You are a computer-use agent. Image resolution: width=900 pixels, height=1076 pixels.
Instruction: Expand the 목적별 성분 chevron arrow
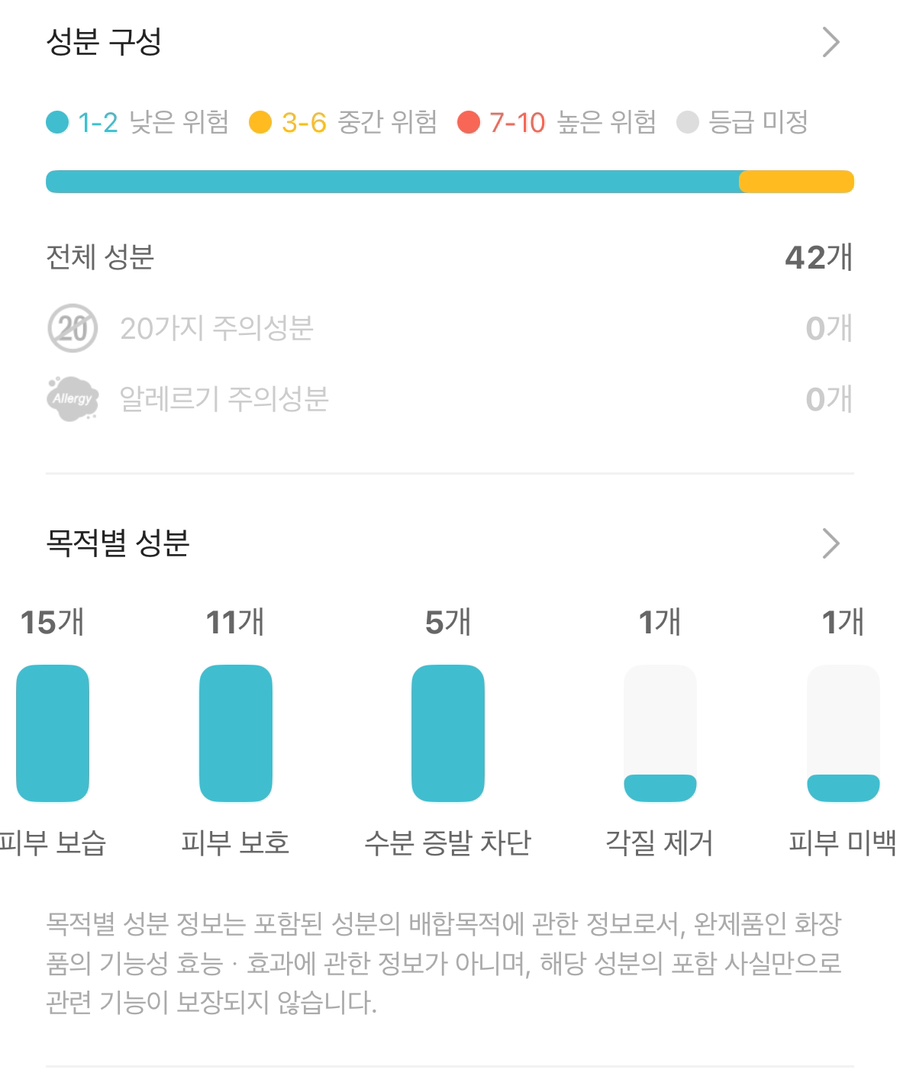click(x=831, y=544)
